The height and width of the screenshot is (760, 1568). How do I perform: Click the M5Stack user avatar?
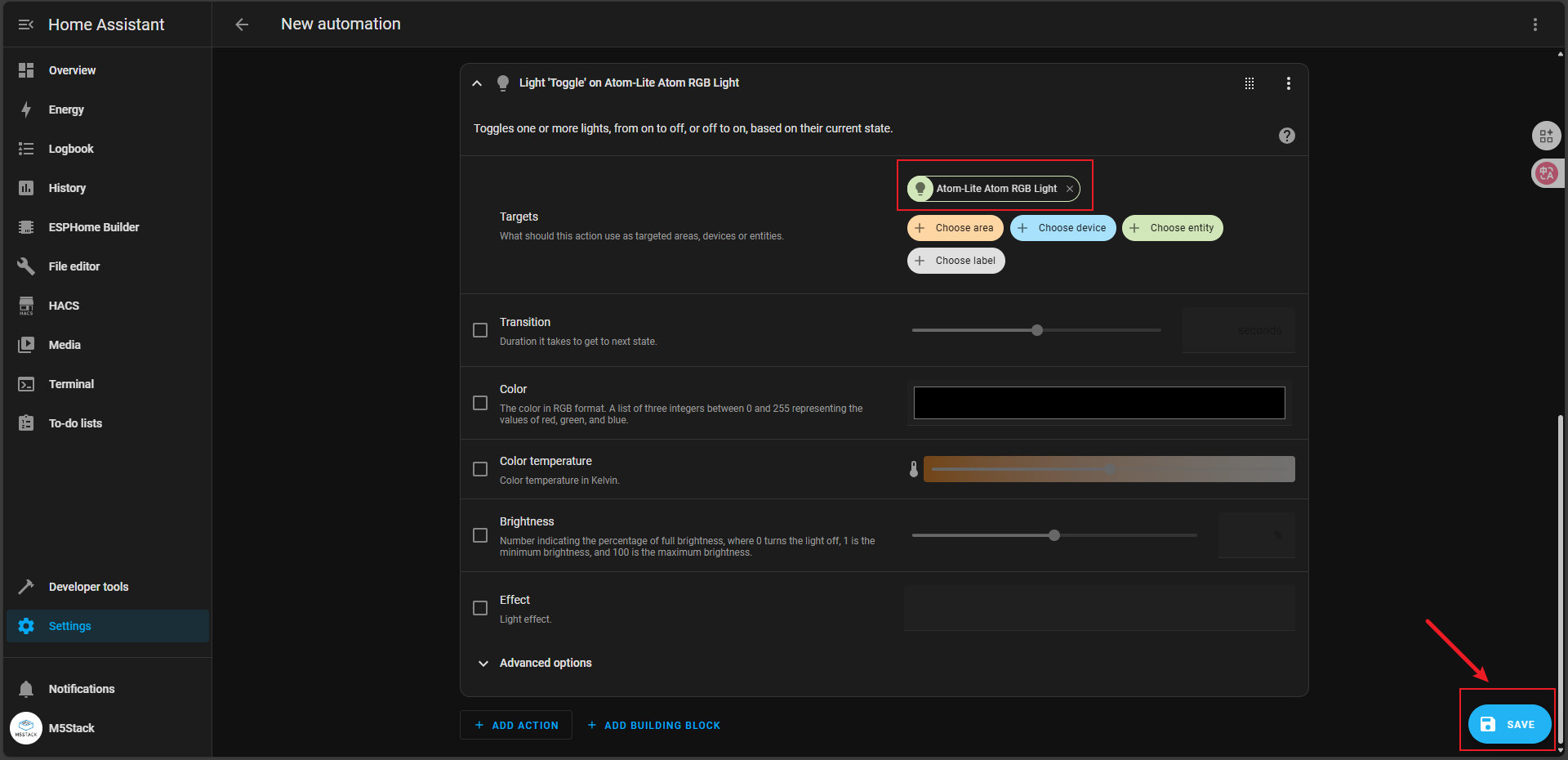click(26, 728)
